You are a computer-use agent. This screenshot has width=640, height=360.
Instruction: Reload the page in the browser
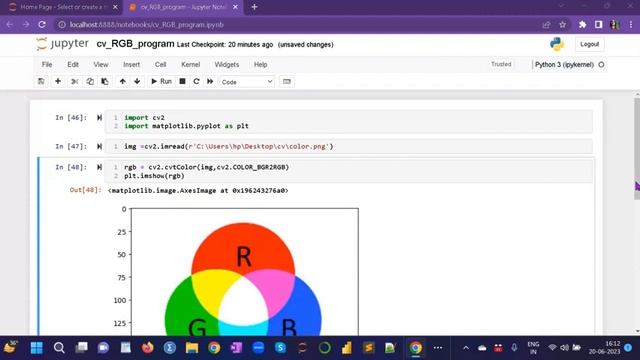tap(42, 24)
